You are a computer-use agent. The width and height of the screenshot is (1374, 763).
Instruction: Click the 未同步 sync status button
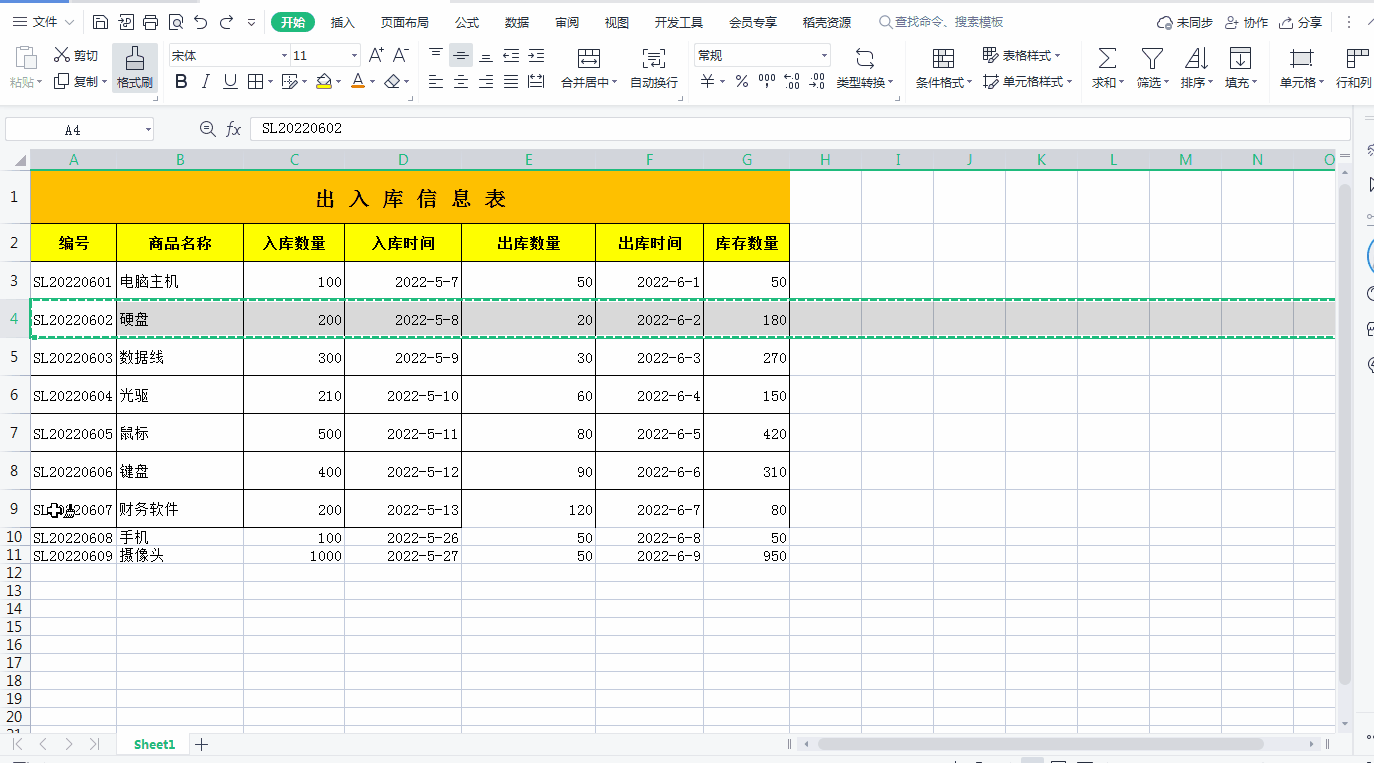pos(1185,22)
